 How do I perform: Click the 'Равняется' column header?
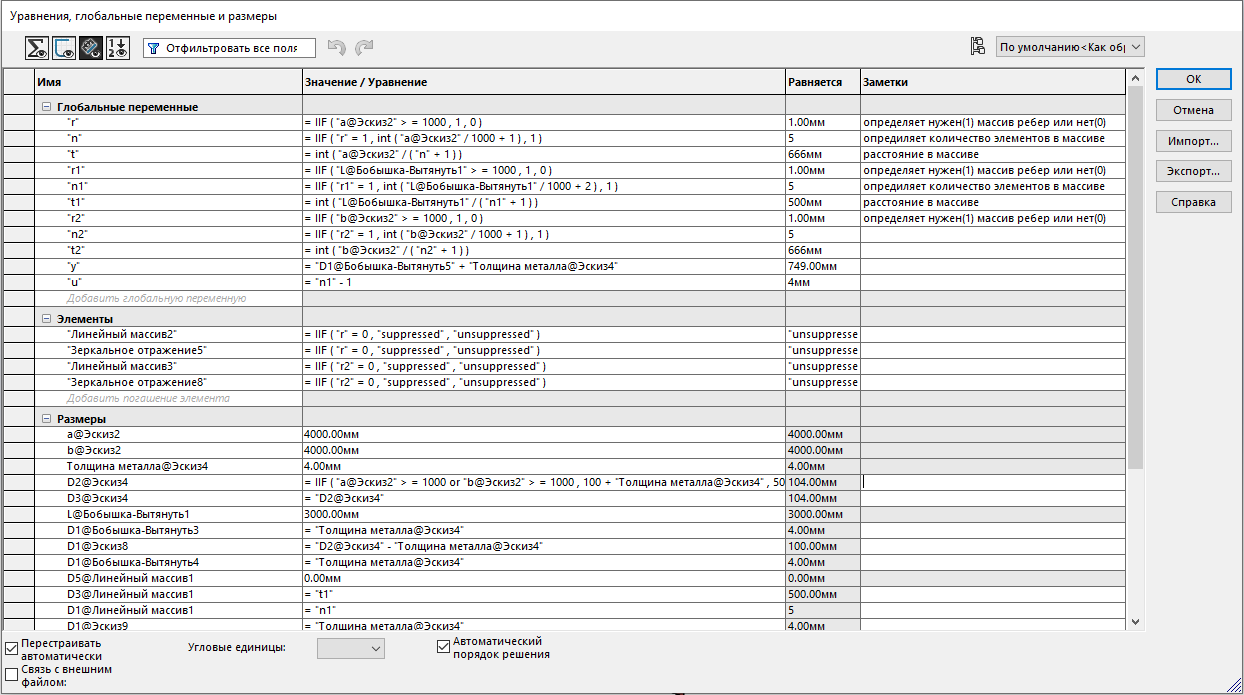[x=823, y=82]
